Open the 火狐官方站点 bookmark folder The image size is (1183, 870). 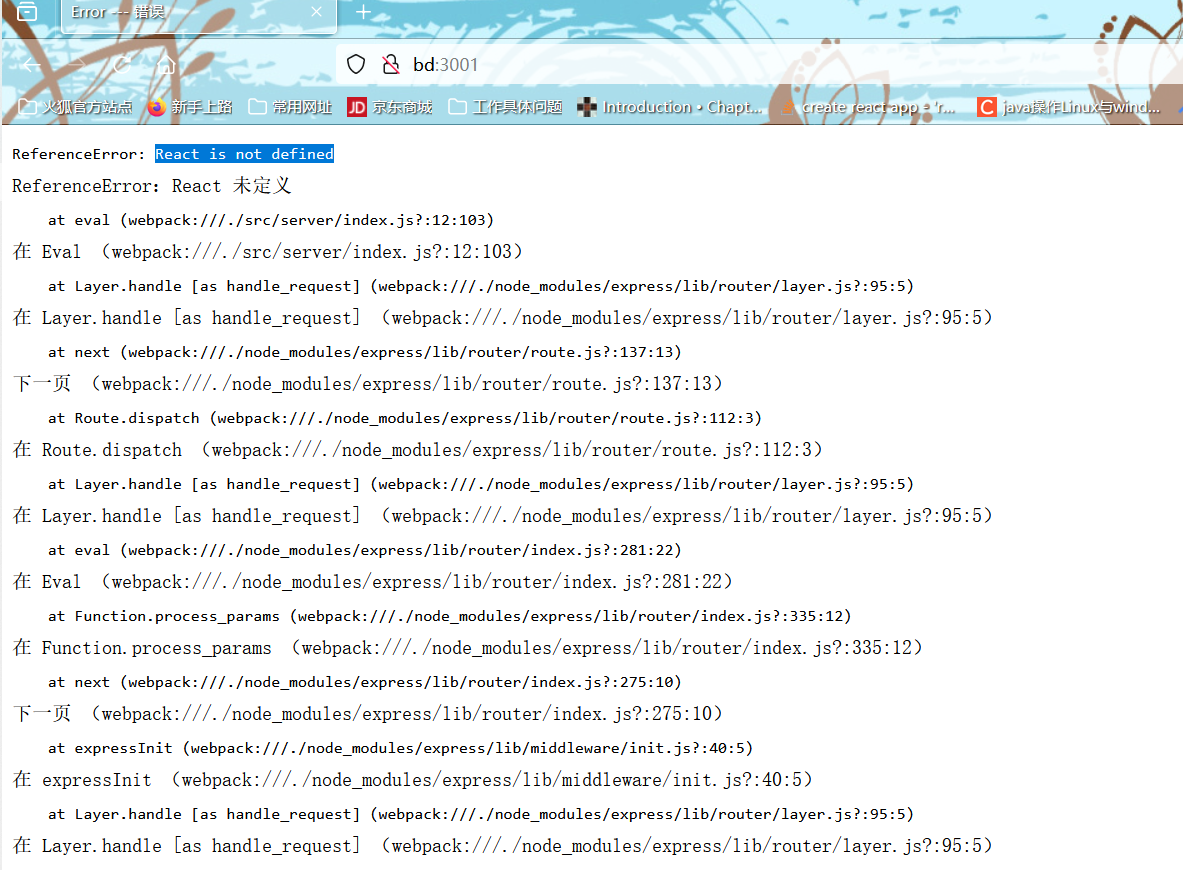pos(76,107)
